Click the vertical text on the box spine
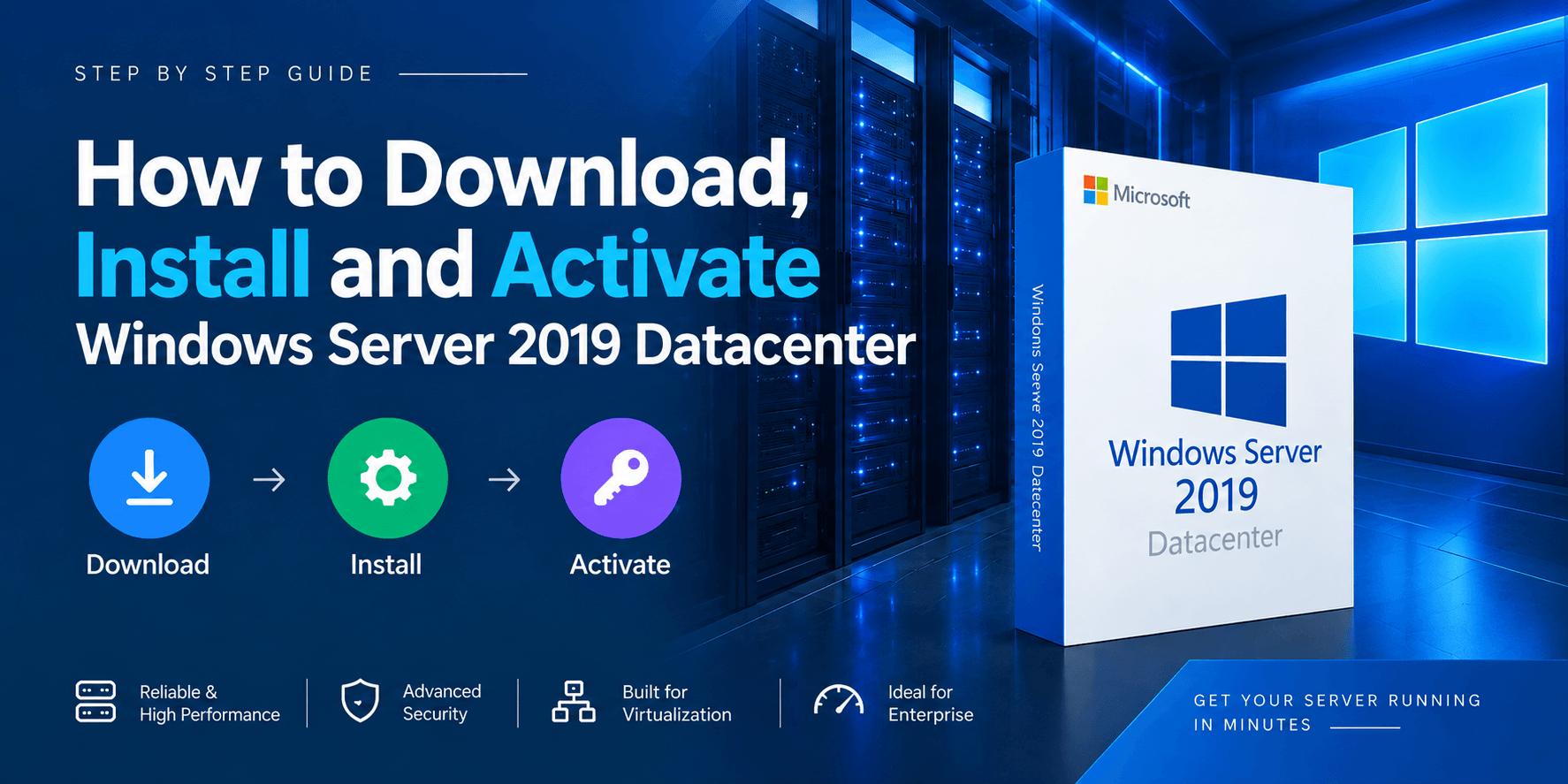The width and height of the screenshot is (1568, 784). pyautogui.click(x=1039, y=417)
